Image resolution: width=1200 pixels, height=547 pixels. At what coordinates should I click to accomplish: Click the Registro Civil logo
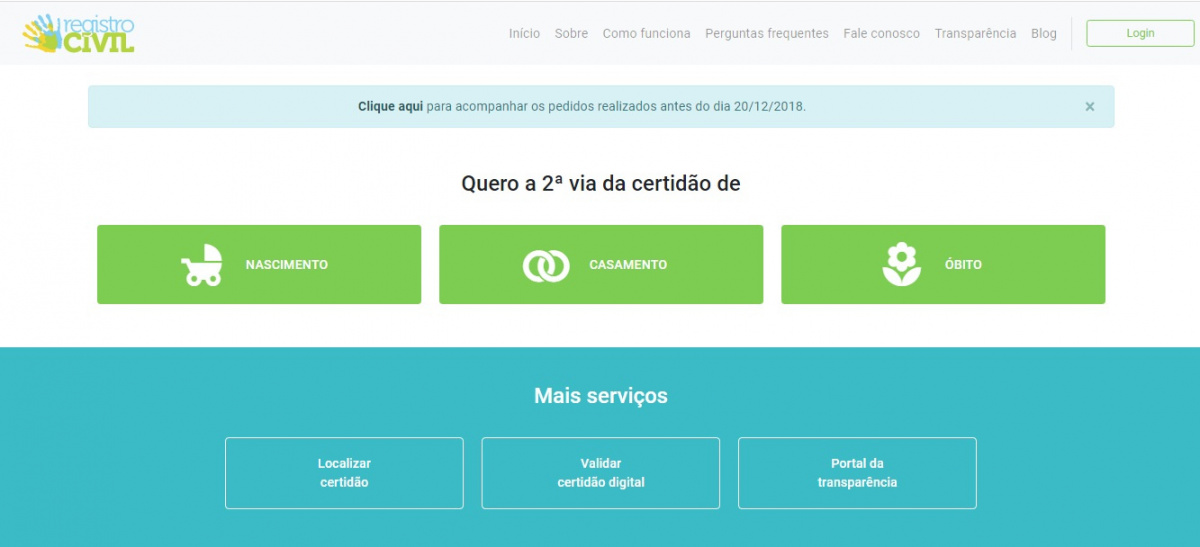[79, 33]
